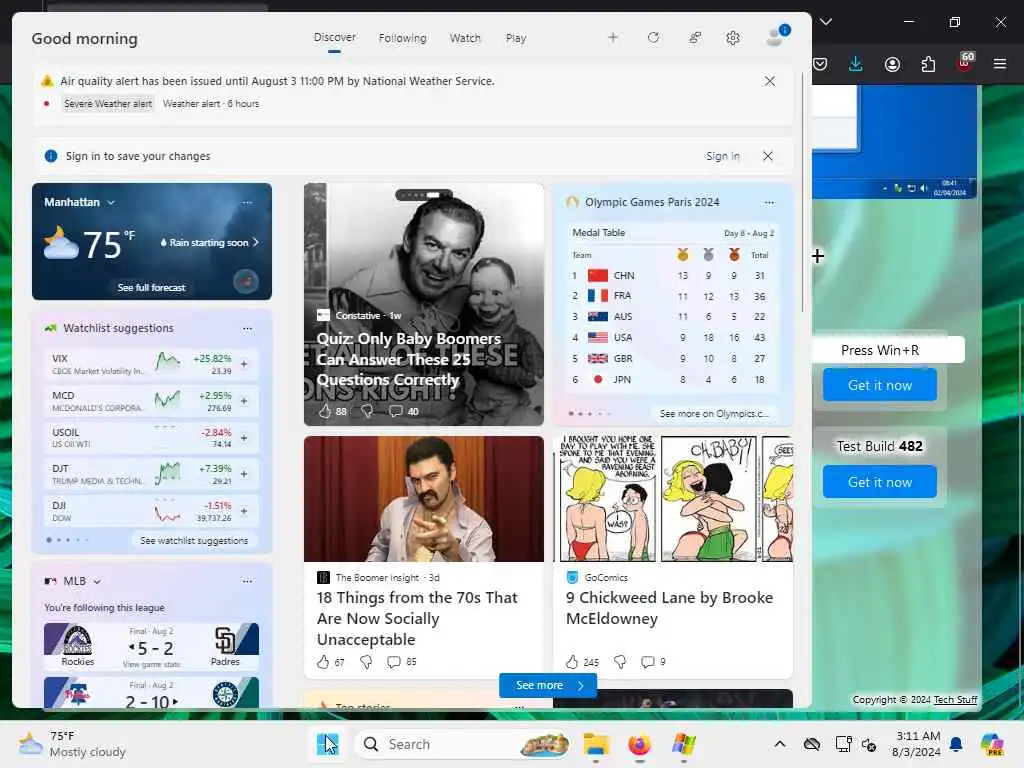The width and height of the screenshot is (1024, 768).
Task: Open weather widget more options
Action: pos(247,202)
